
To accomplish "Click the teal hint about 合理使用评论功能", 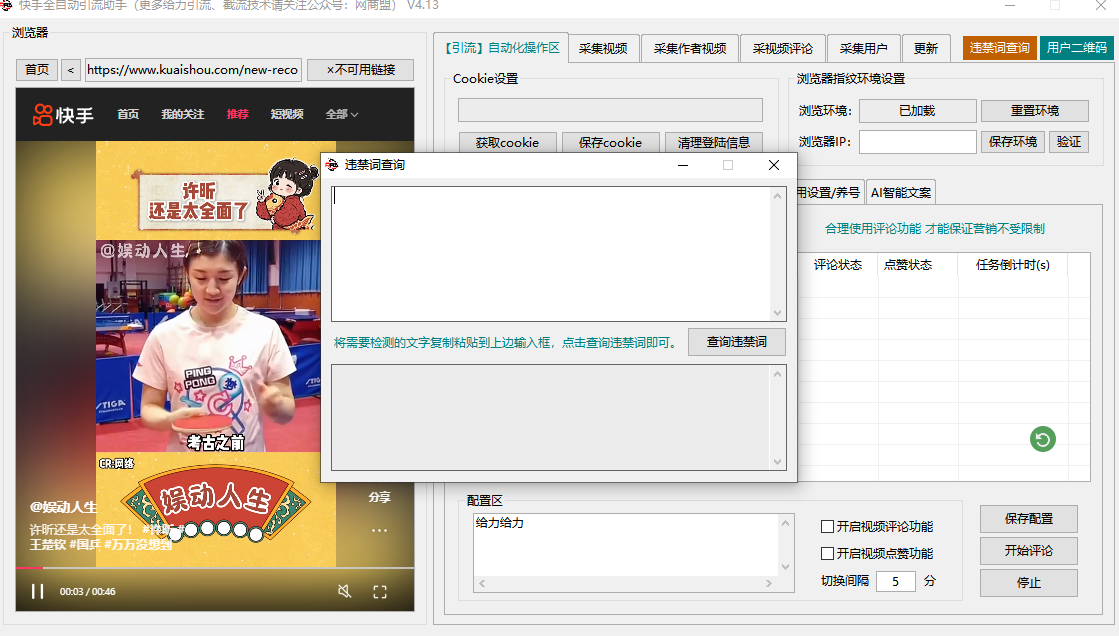I will click(x=934, y=228).
